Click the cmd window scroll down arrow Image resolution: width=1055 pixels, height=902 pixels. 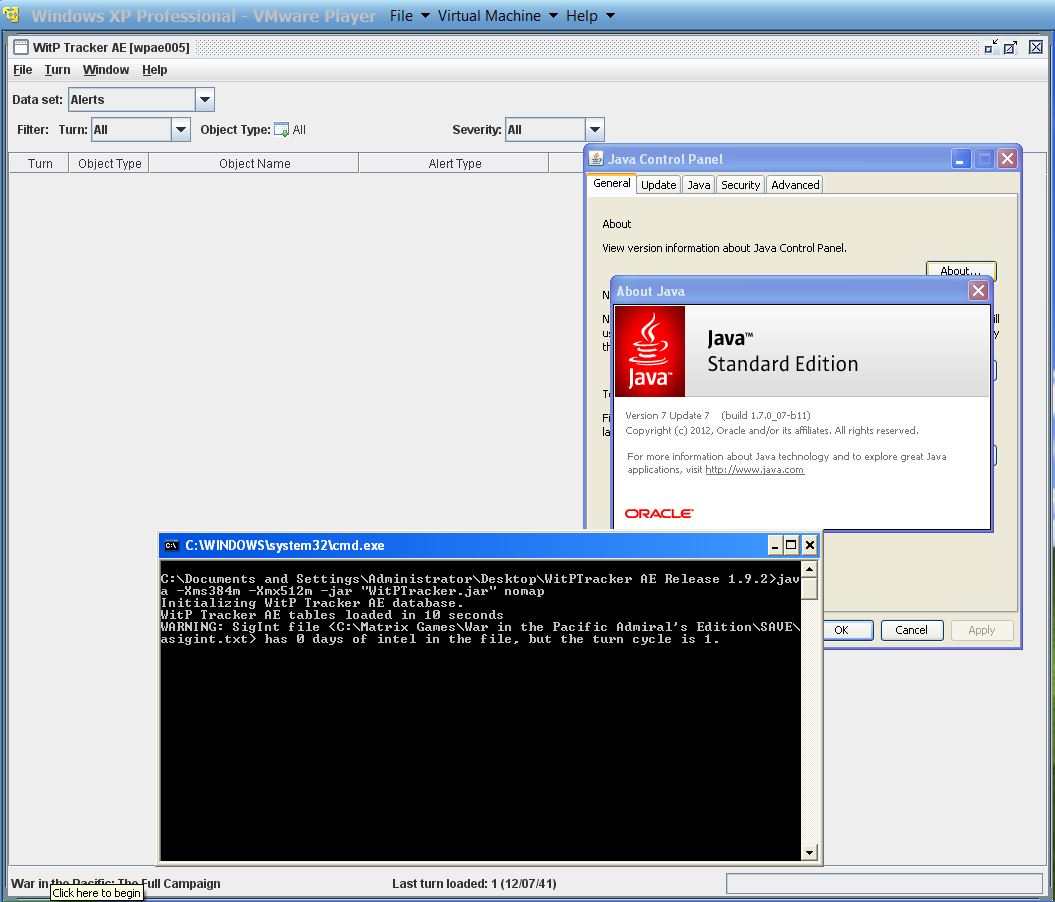(x=809, y=852)
